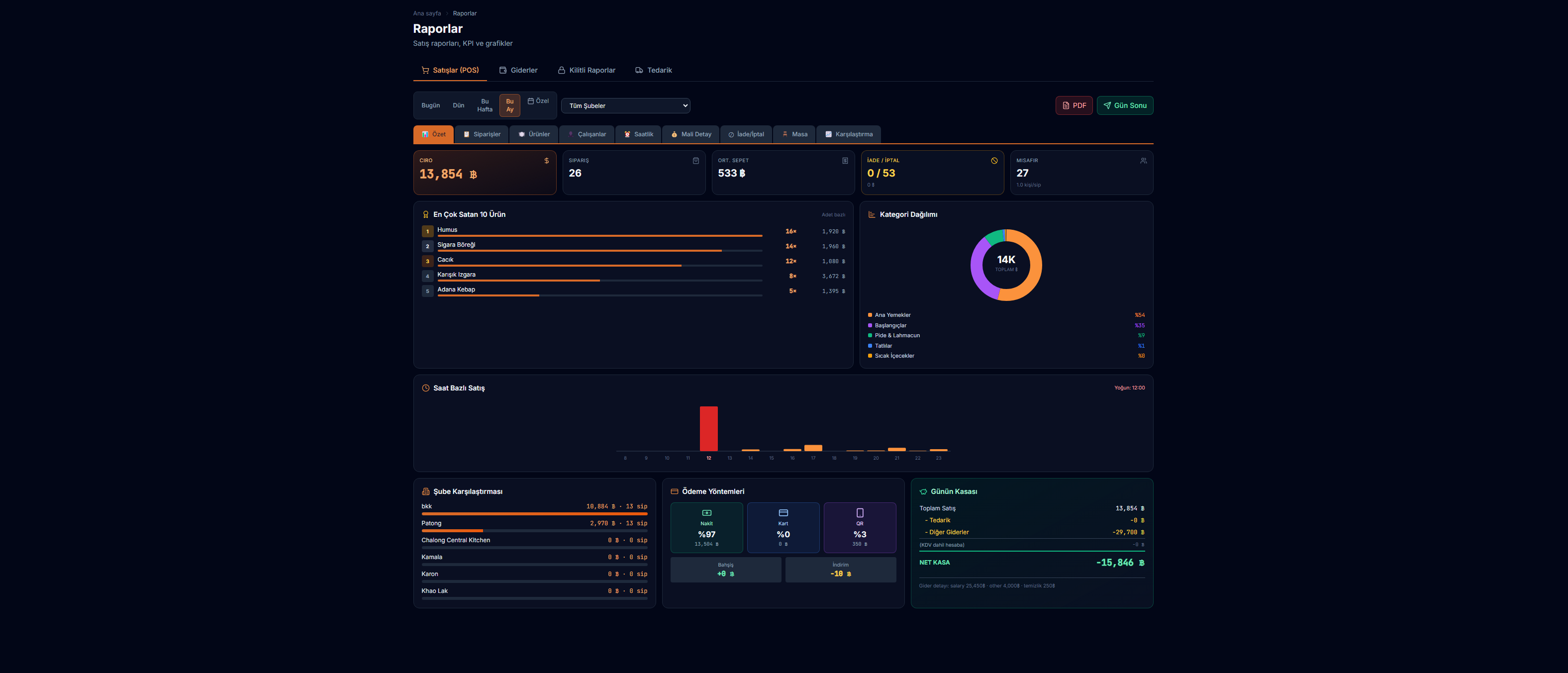Click the clock icon beside Saat Bazlı Satış
Image resolution: width=1568 pixels, height=673 pixels.
point(425,387)
